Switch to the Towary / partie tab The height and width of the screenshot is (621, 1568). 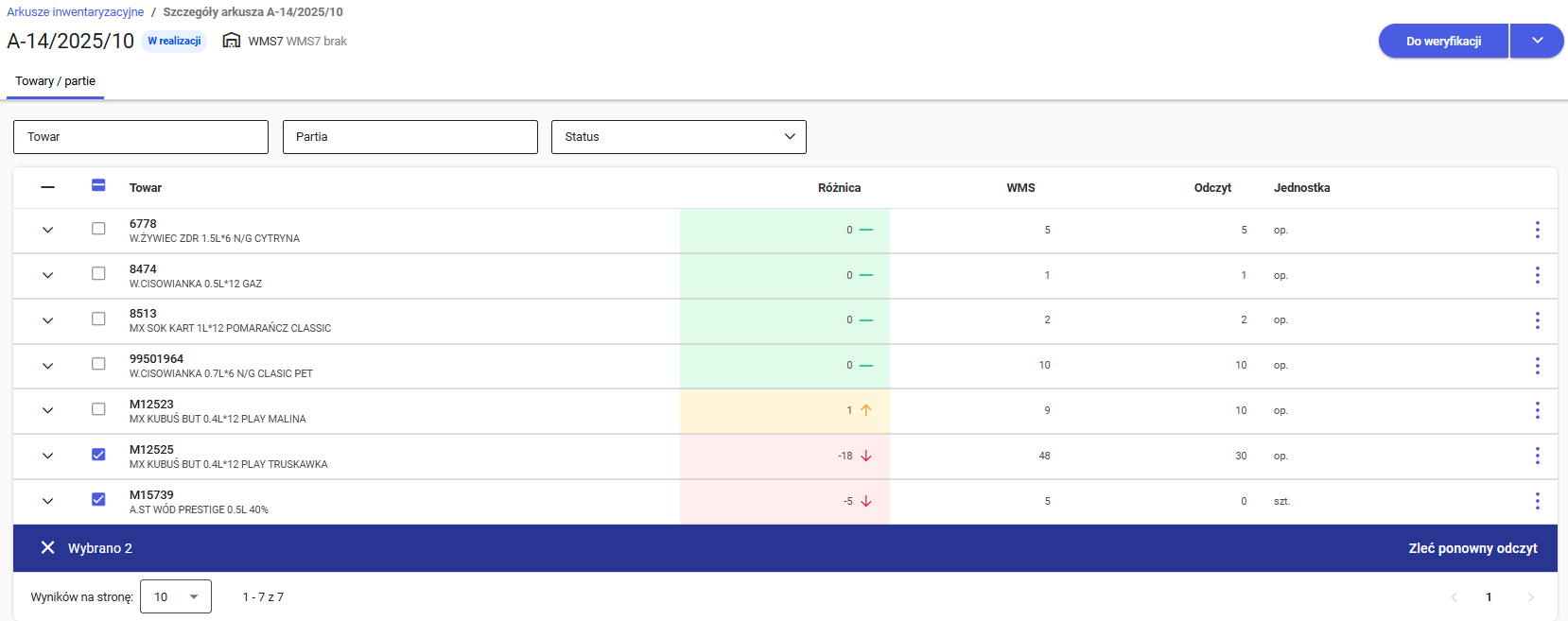(55, 81)
